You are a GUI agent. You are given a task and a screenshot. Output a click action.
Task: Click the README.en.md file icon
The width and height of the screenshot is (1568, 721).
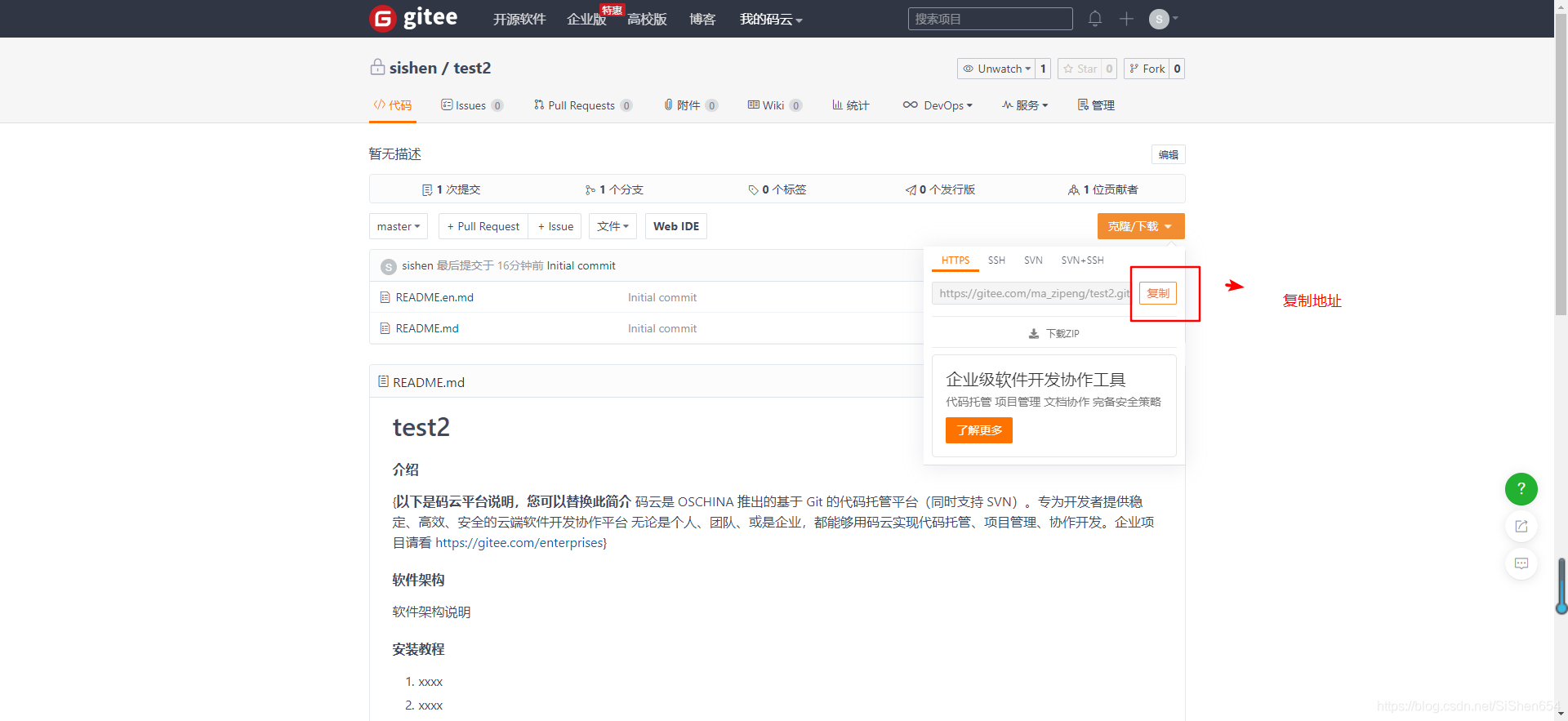pos(385,297)
